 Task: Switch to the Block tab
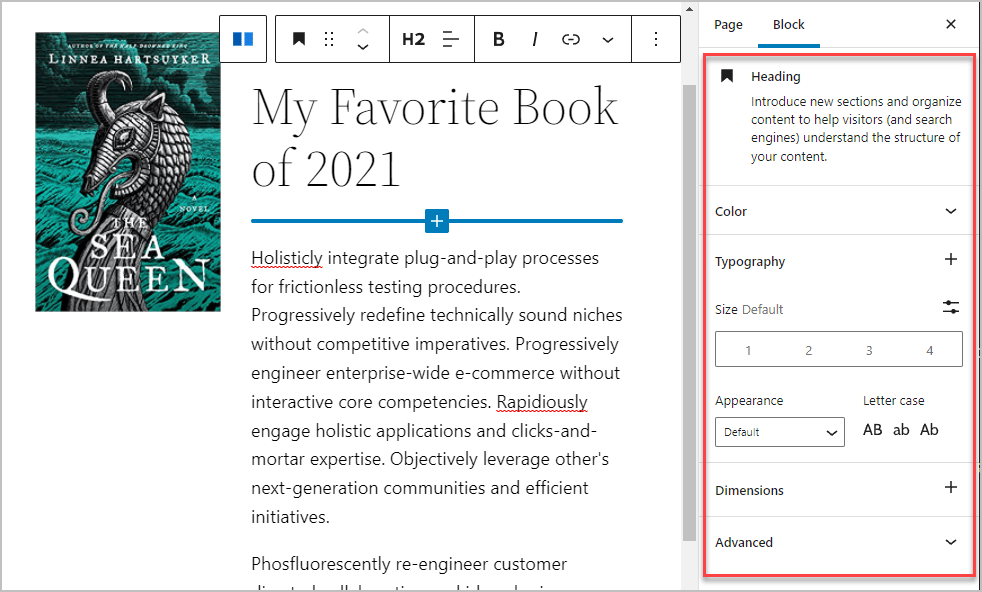(788, 24)
